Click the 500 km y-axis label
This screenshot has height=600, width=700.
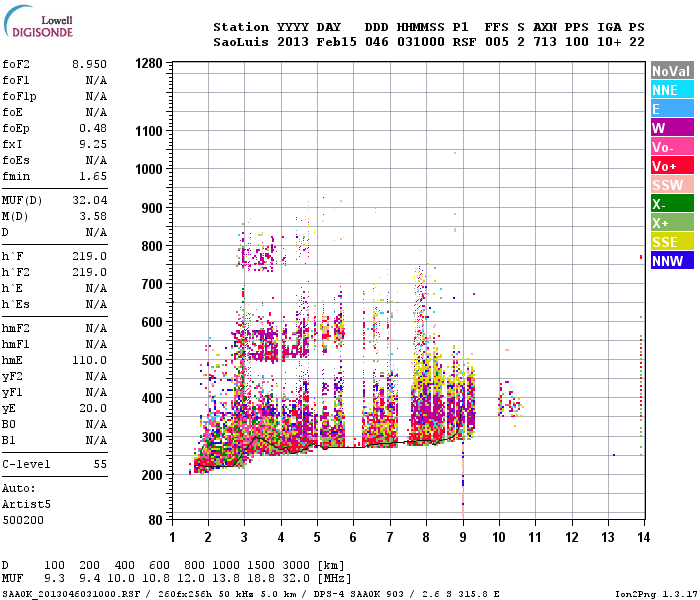[152, 360]
